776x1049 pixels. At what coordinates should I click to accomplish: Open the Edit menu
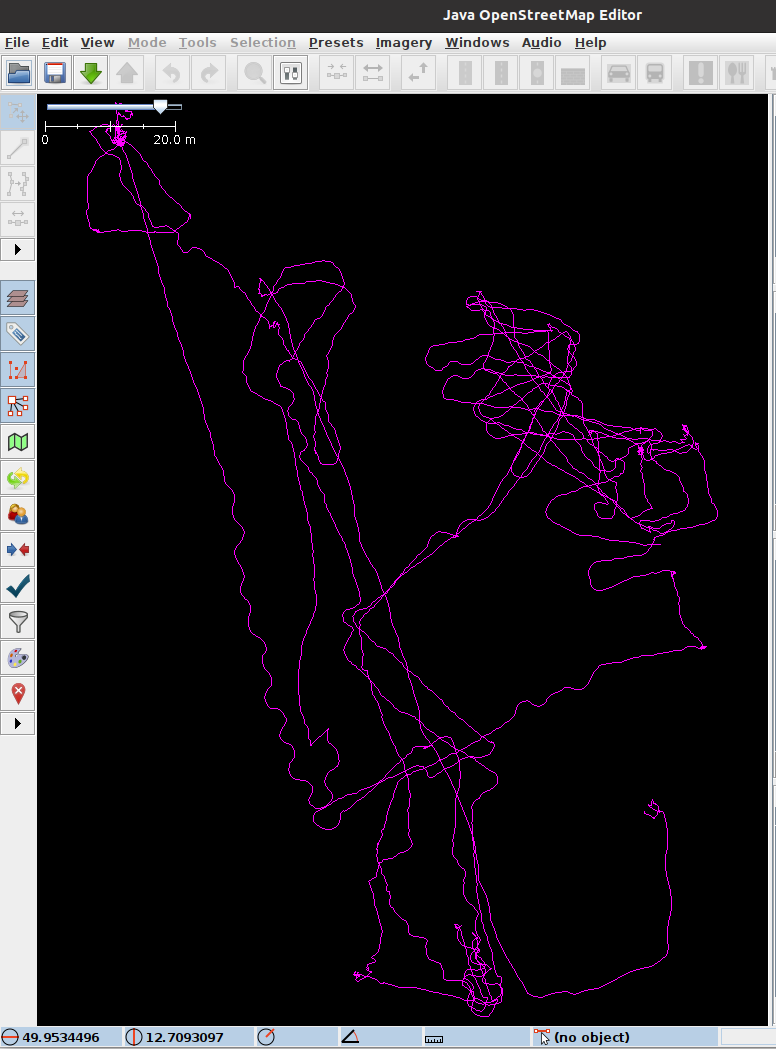(x=55, y=42)
